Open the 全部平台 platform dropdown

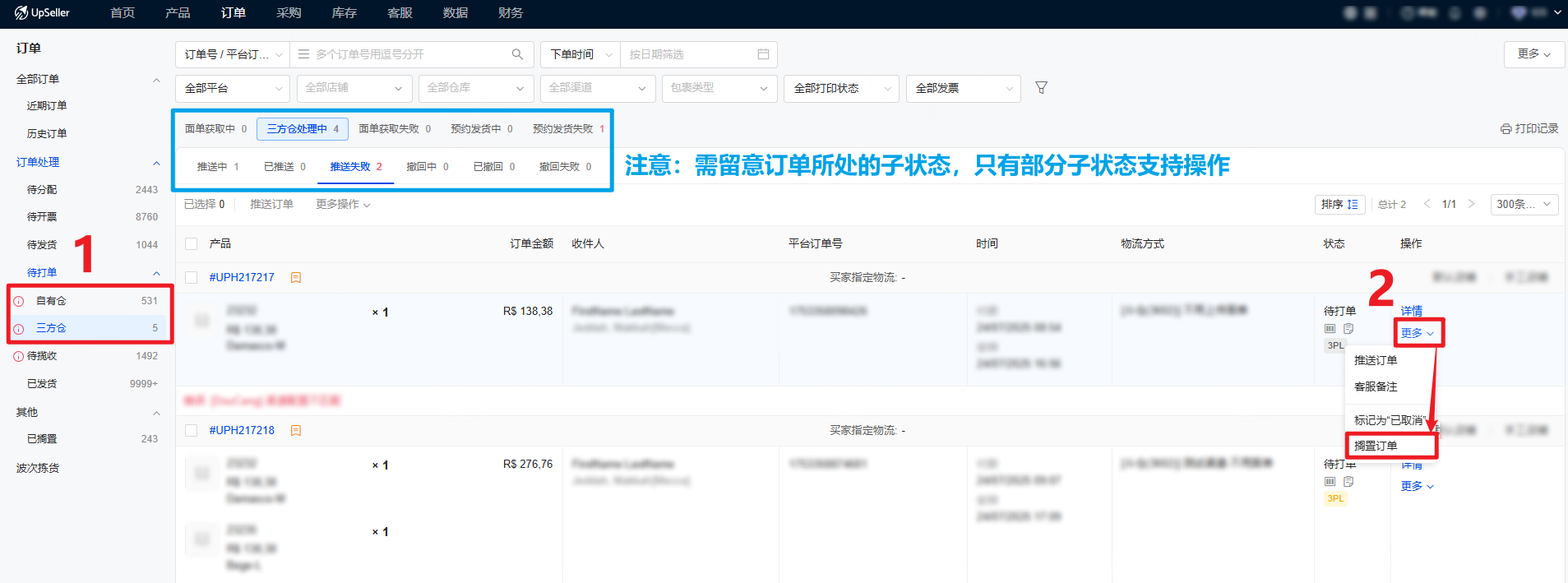pyautogui.click(x=232, y=88)
